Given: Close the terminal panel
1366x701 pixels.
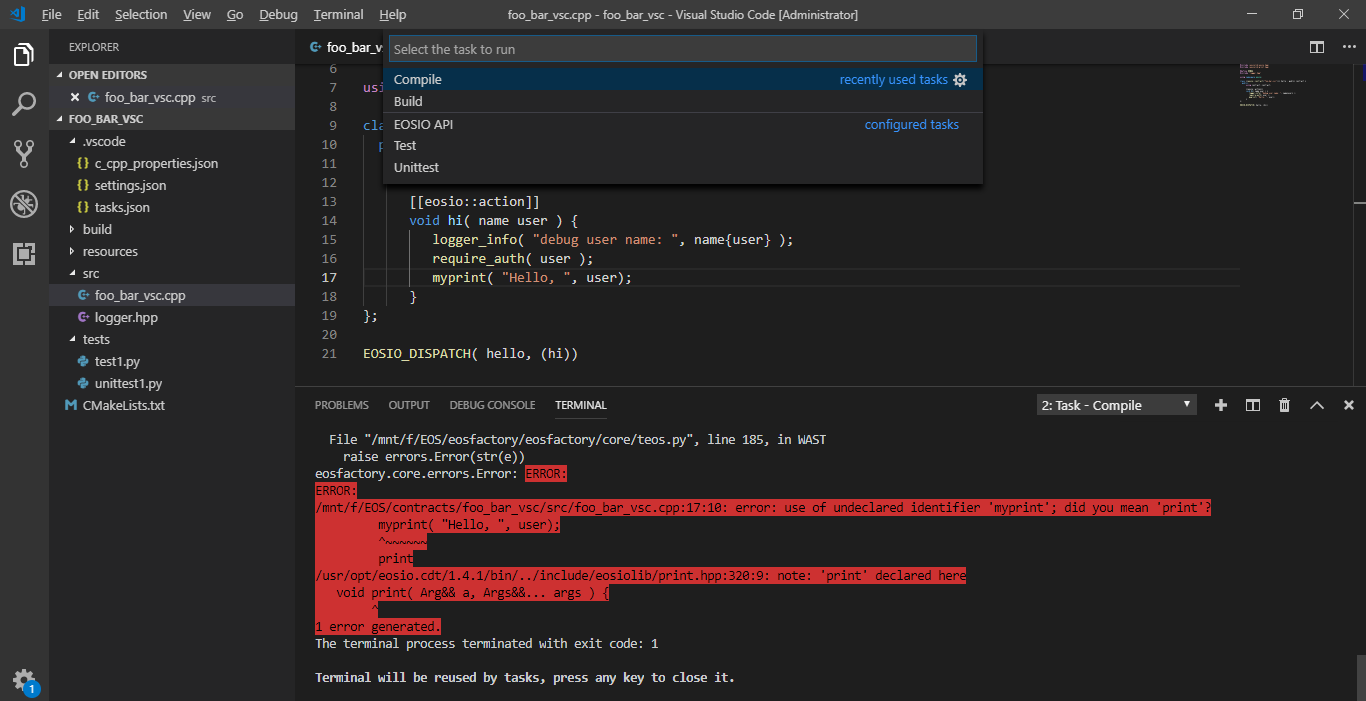Looking at the screenshot, I should (x=1349, y=405).
